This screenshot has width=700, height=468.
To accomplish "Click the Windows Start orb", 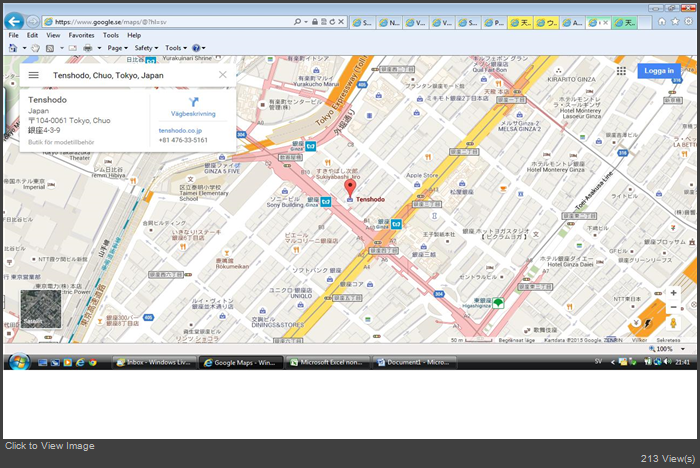I will point(19,362).
